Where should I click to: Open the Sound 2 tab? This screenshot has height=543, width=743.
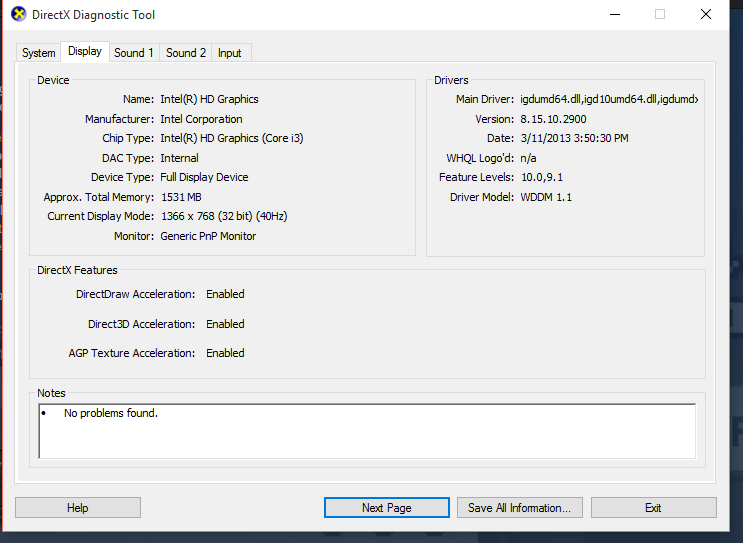coord(186,53)
